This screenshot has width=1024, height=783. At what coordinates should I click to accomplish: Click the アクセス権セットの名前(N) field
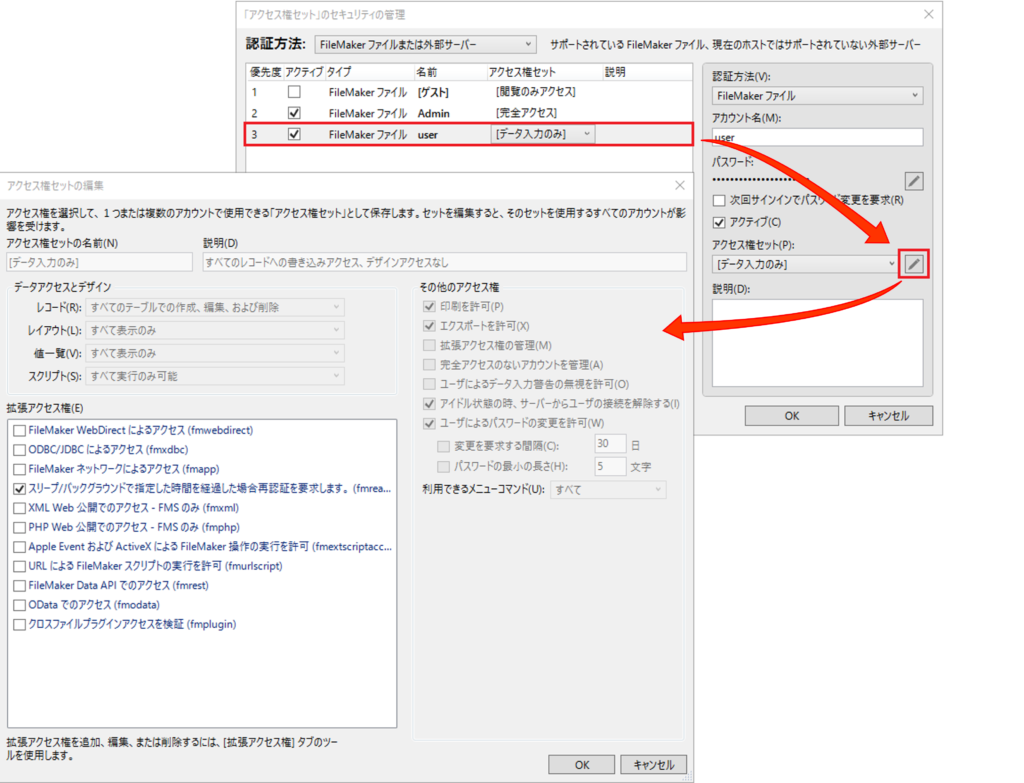[x=99, y=263]
